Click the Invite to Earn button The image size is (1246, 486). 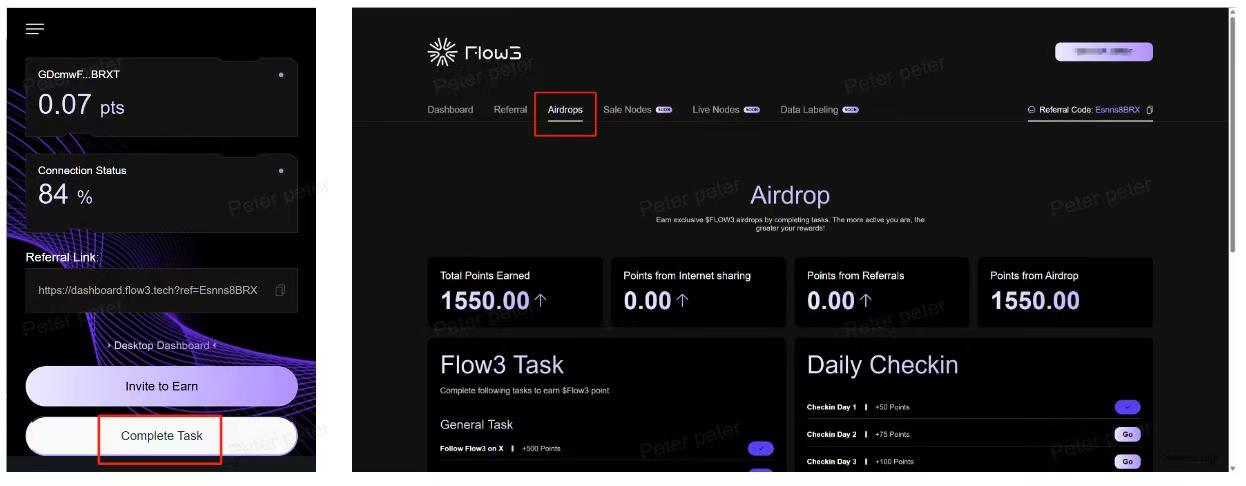coord(161,386)
